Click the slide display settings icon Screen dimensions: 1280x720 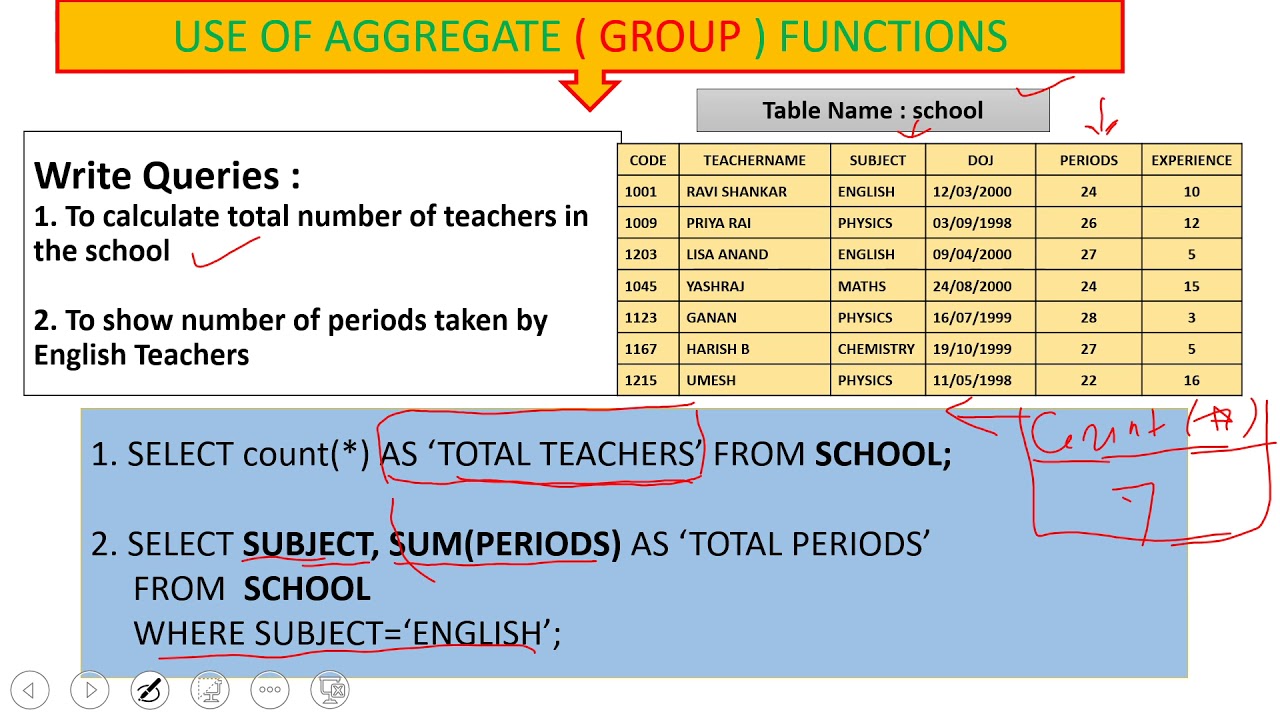[210, 690]
